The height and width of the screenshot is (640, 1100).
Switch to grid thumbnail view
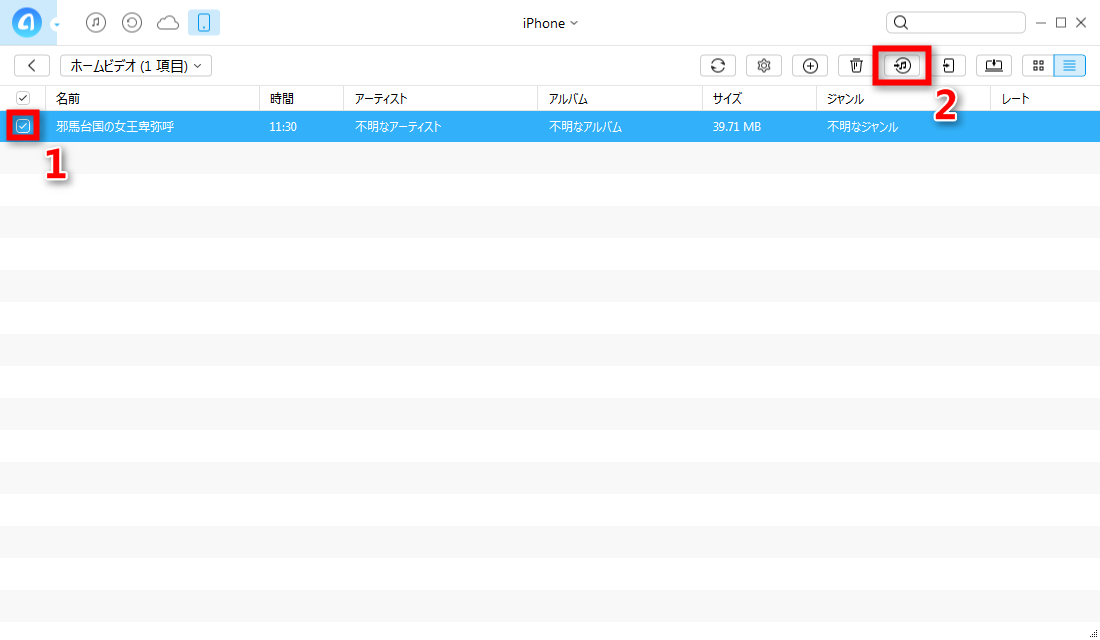tap(1038, 65)
